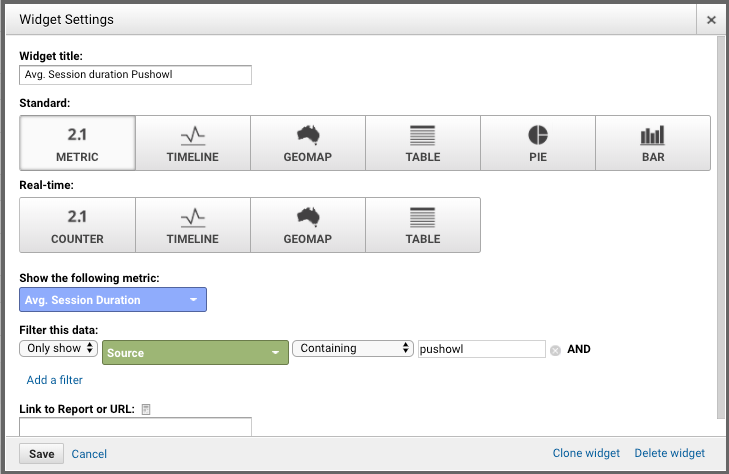Choose the real-time GEOMAP widget

point(308,225)
